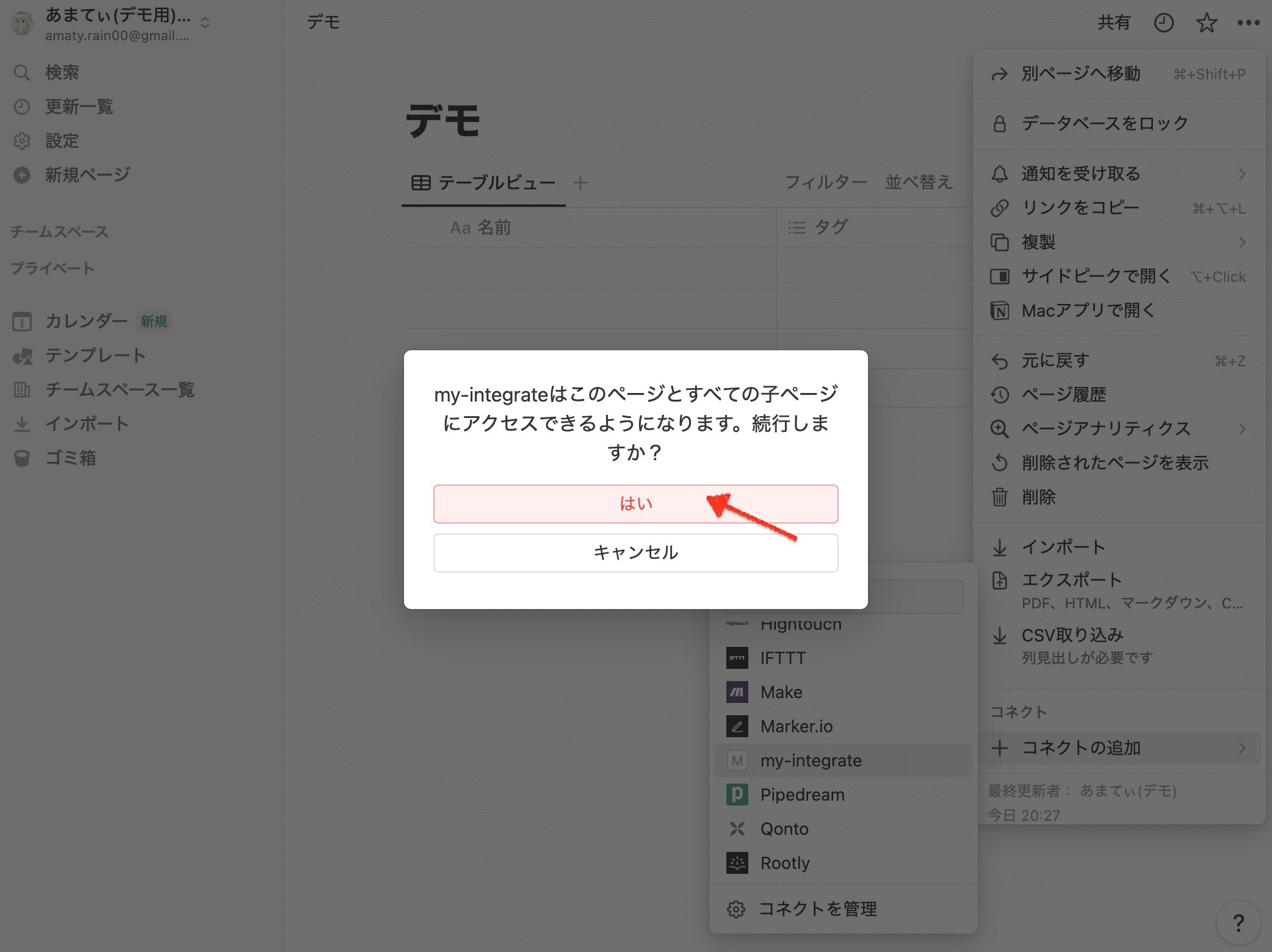Click the plus icon beside コネクトの追加

(999, 748)
